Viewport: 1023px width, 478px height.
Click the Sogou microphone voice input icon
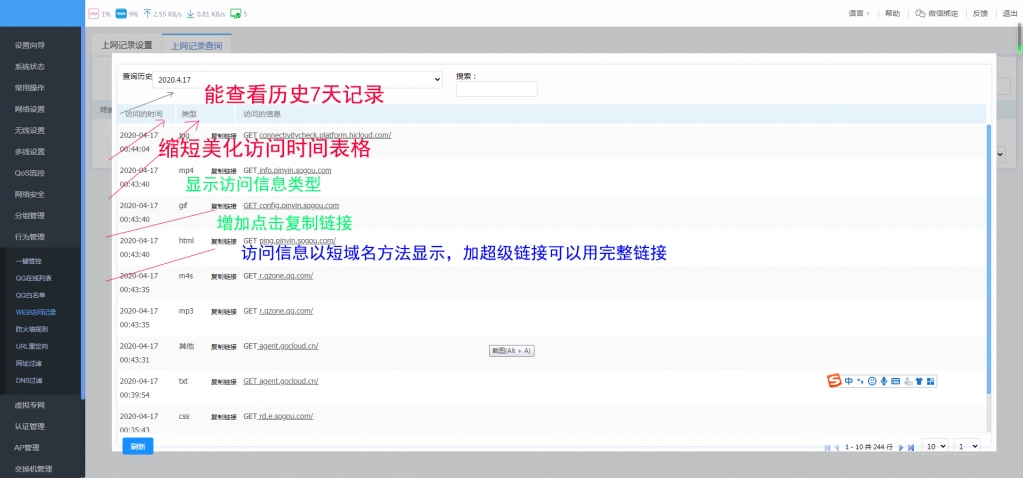[x=884, y=381]
